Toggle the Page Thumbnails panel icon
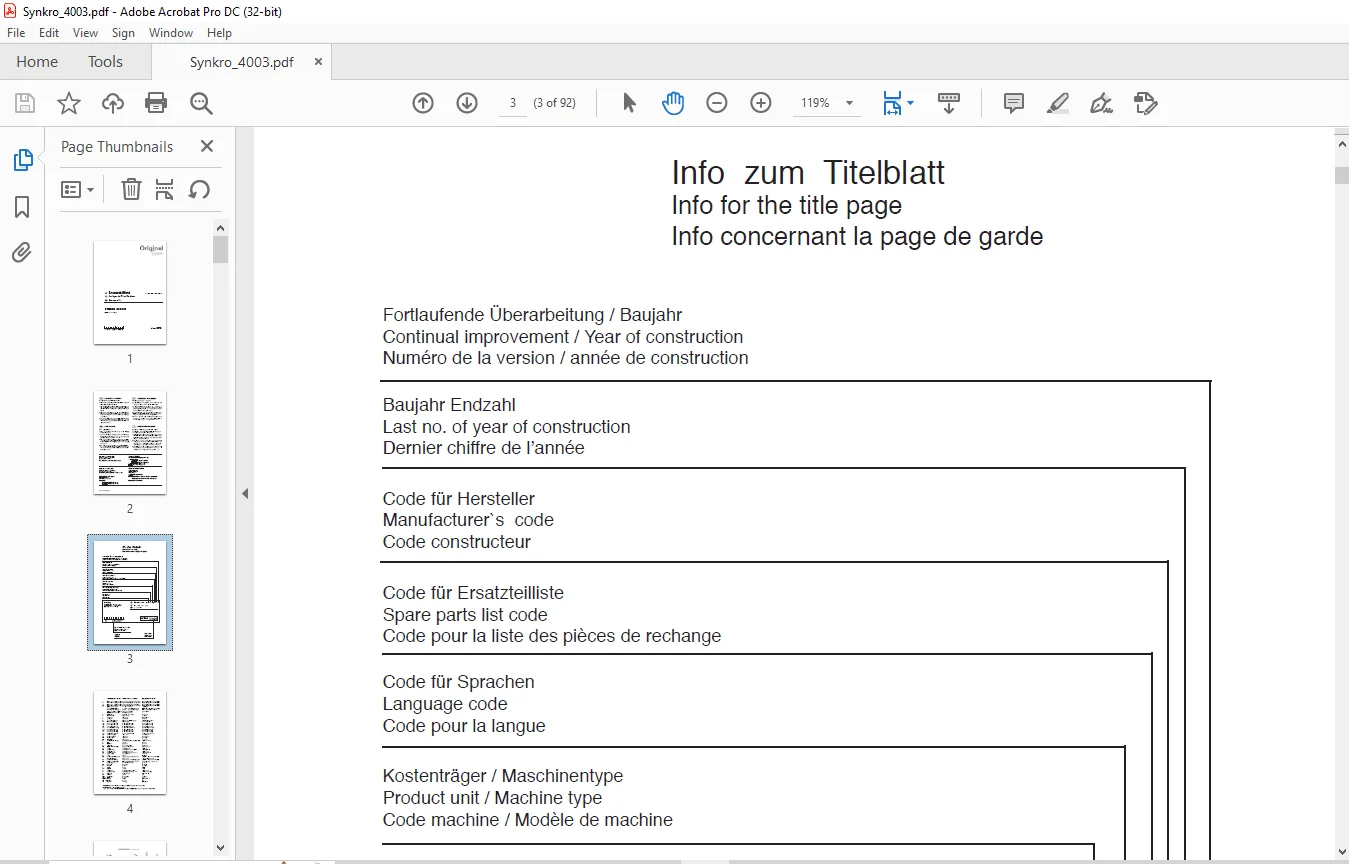 point(22,160)
